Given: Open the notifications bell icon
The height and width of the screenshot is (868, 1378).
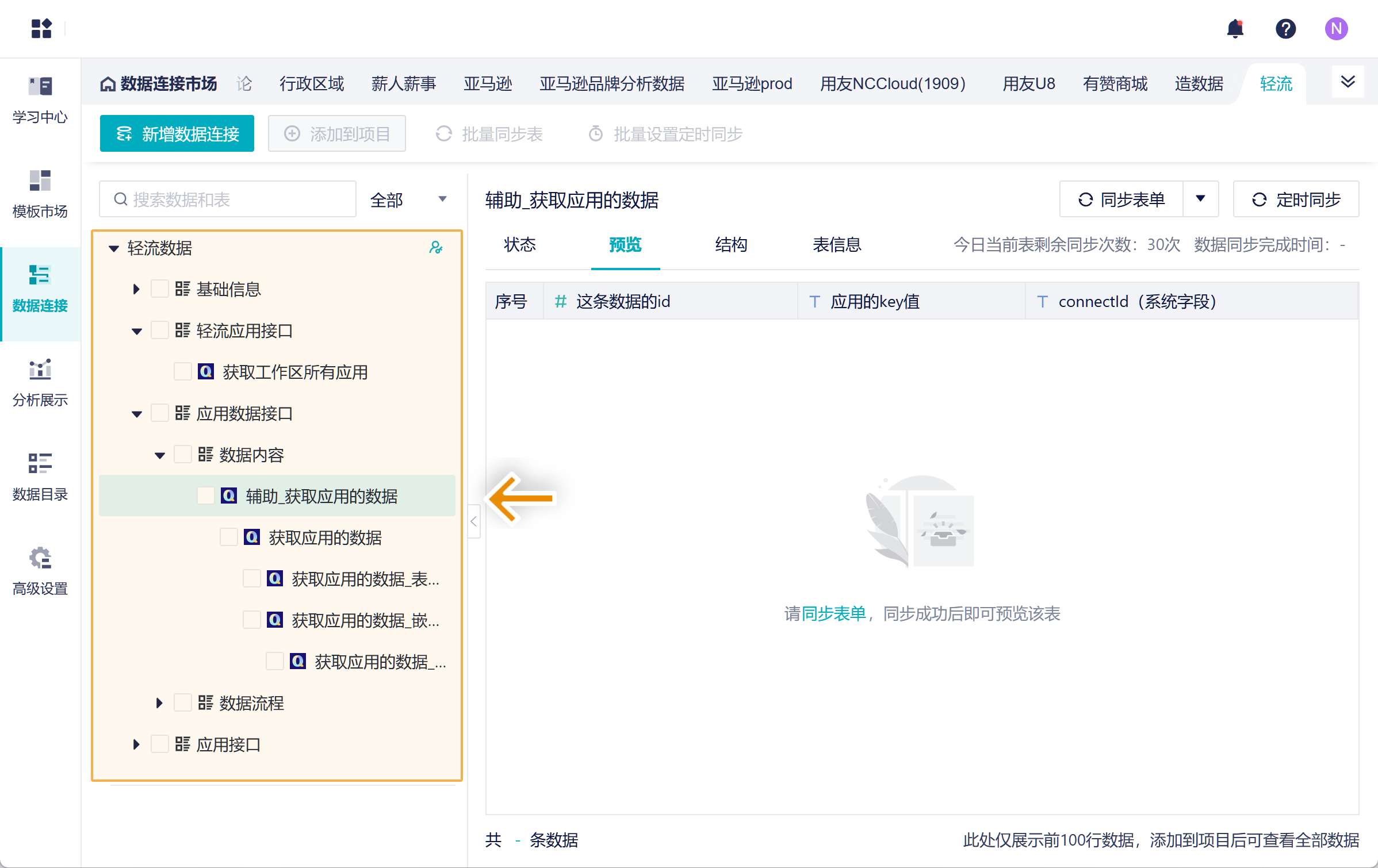Looking at the screenshot, I should coord(1235,29).
